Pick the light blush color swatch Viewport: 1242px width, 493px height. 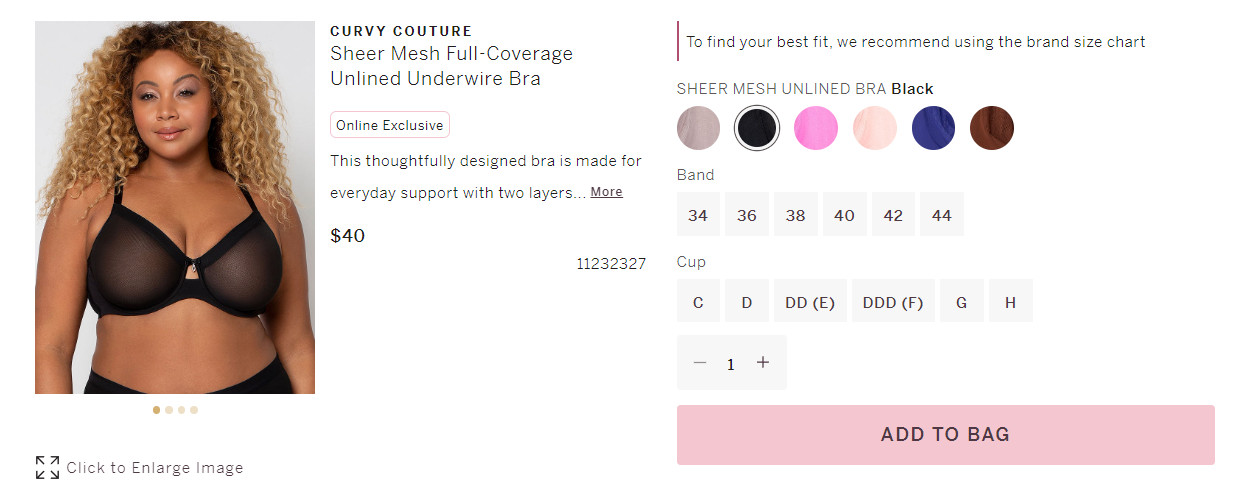click(x=874, y=128)
